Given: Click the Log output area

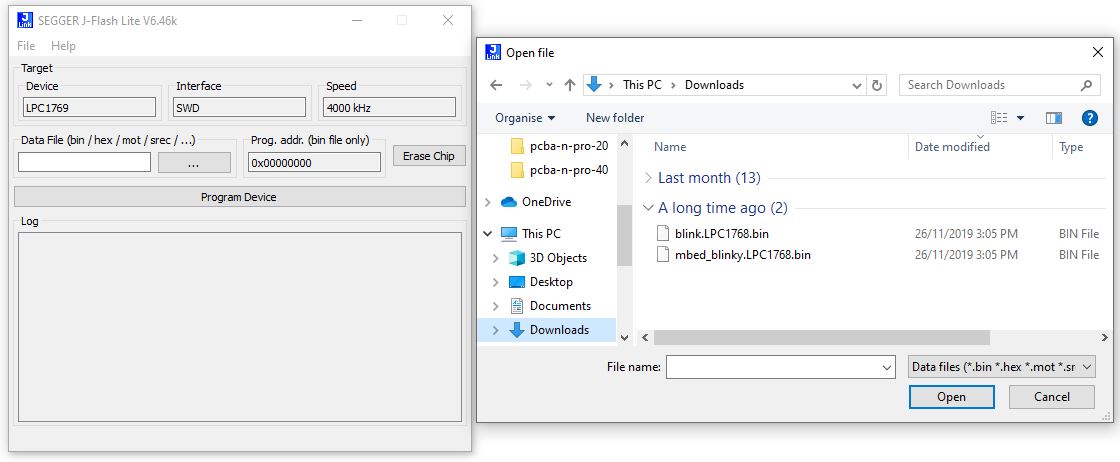Looking at the screenshot, I should (x=239, y=327).
